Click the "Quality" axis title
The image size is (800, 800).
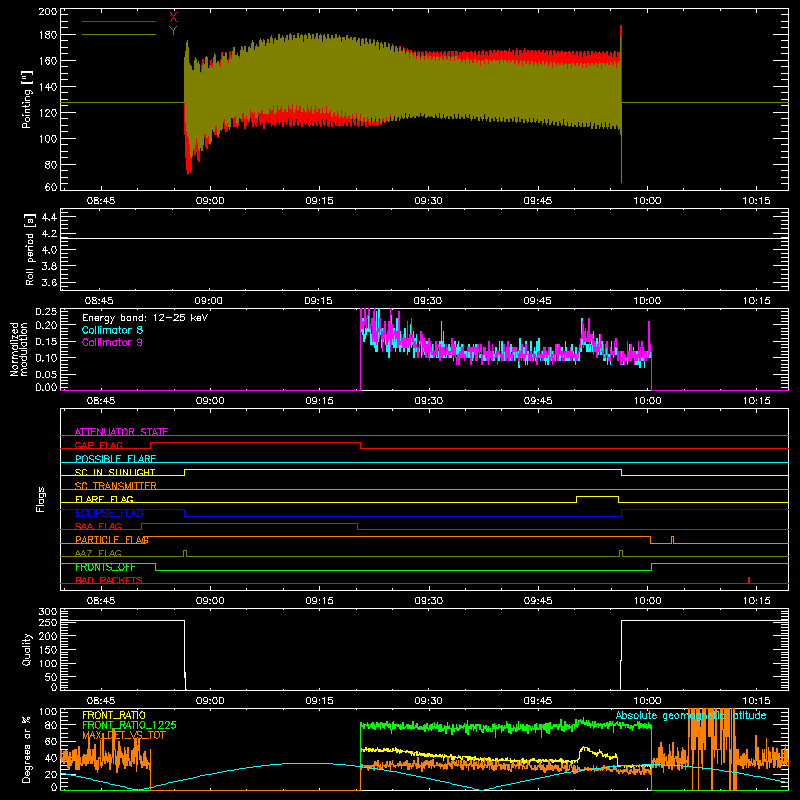pyautogui.click(x=27, y=649)
